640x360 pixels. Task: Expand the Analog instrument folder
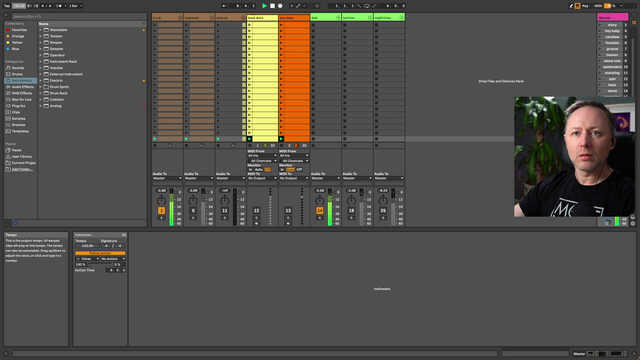pyautogui.click(x=40, y=106)
